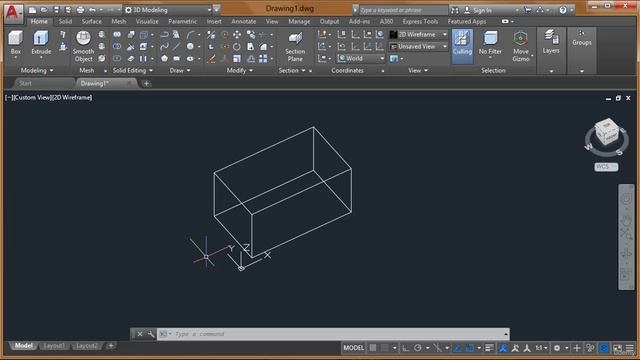
Task: Click the Plot (print) icon in quick access toolbar
Action: (80, 10)
